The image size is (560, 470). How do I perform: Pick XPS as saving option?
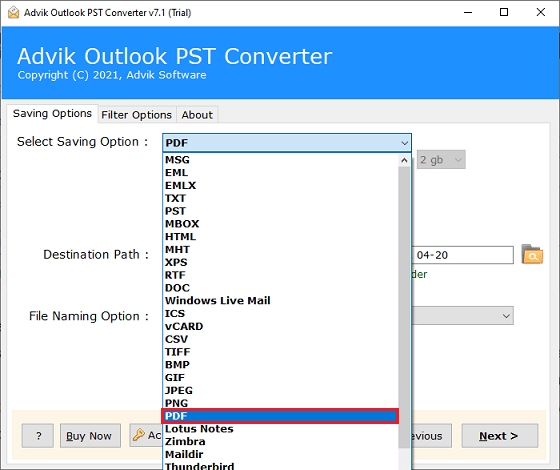280,262
